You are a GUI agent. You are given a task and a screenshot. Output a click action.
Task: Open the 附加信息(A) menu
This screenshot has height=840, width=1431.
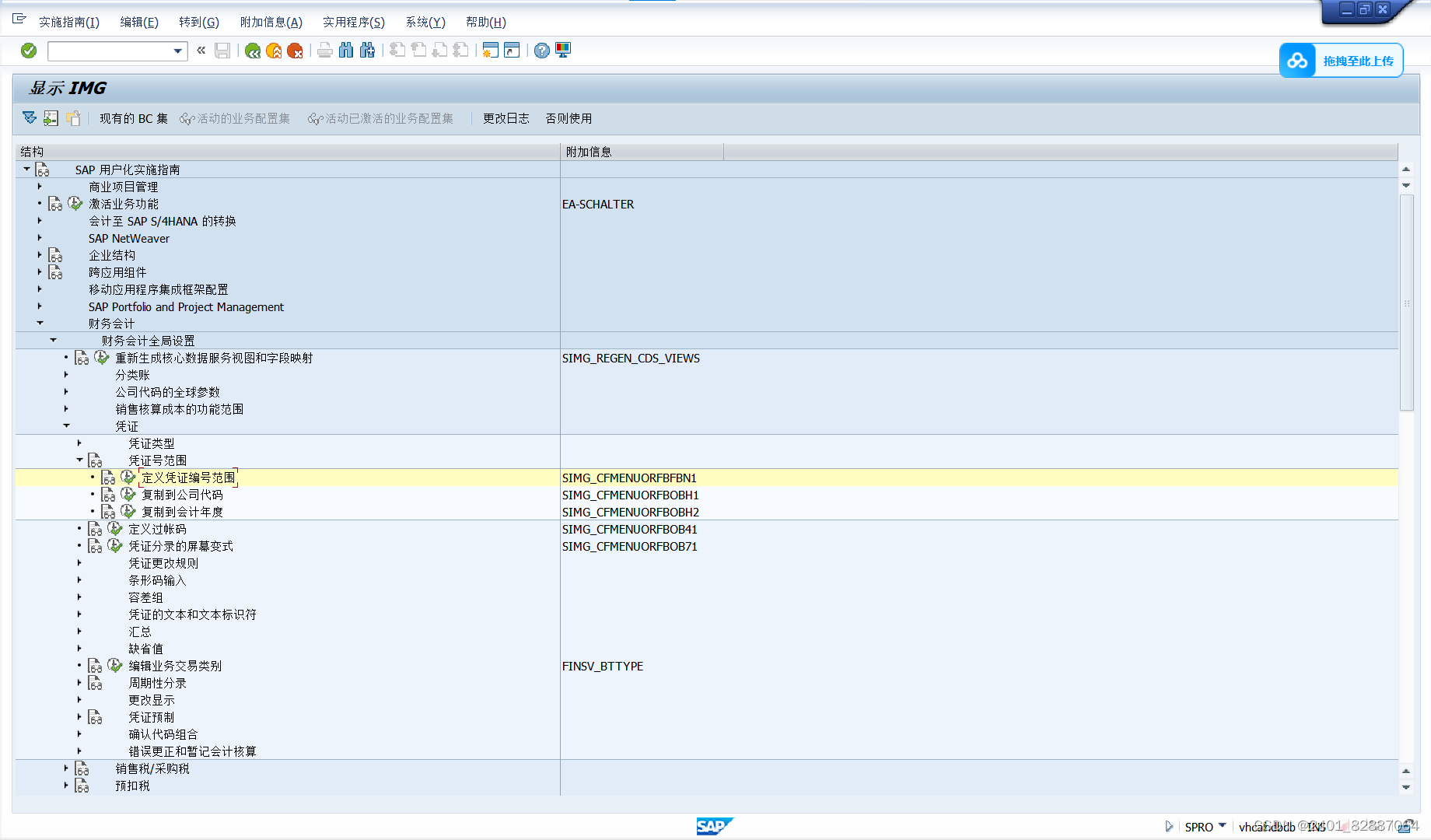pos(269,22)
